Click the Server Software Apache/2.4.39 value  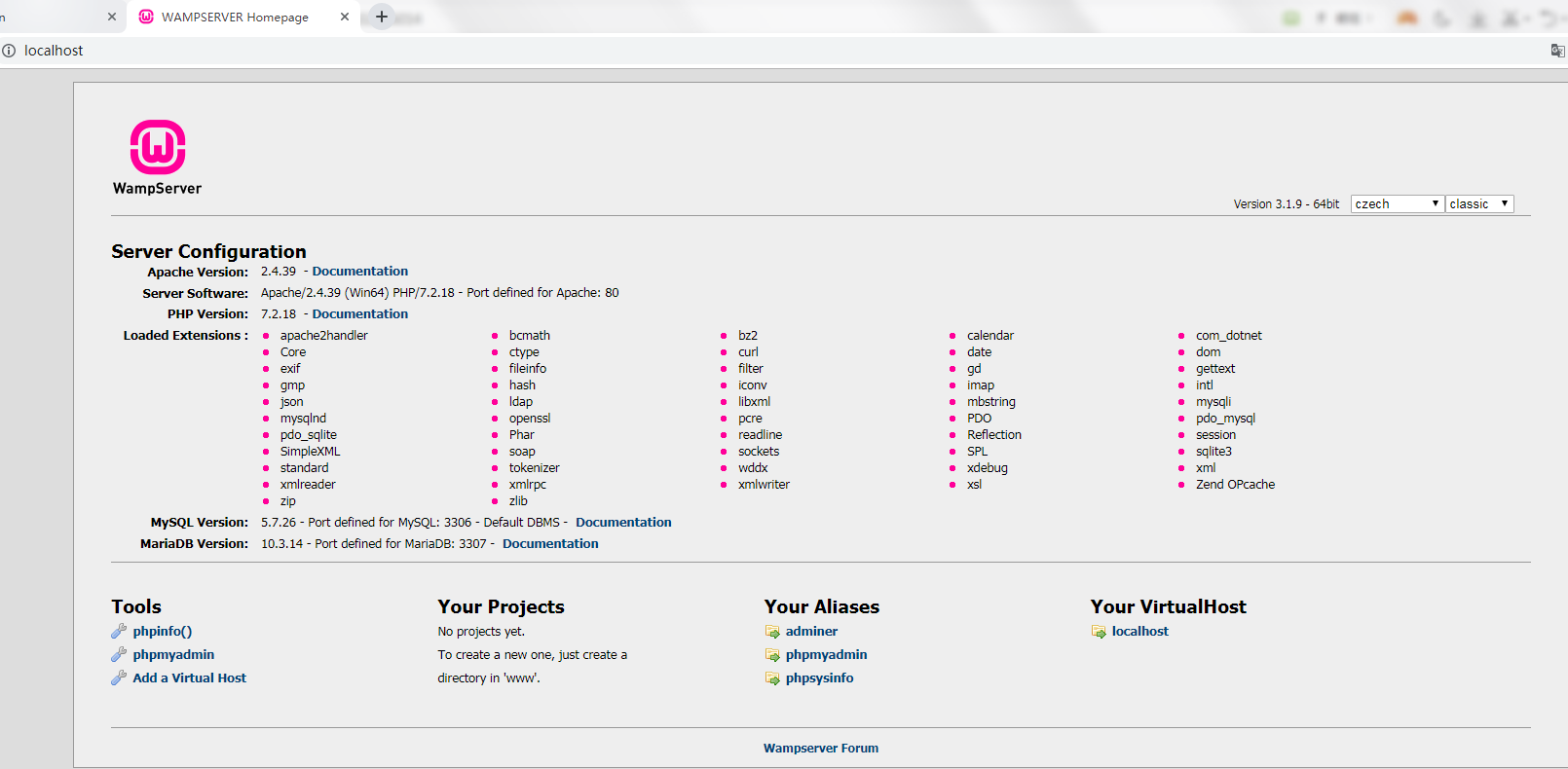tap(439, 293)
